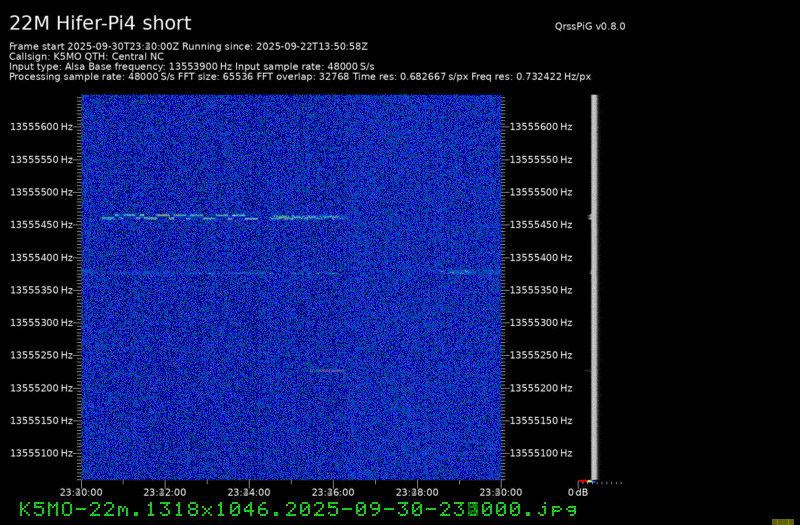Click the QrssPiG v0.8.0 version text
This screenshot has height=525, width=800.
pyautogui.click(x=590, y=27)
